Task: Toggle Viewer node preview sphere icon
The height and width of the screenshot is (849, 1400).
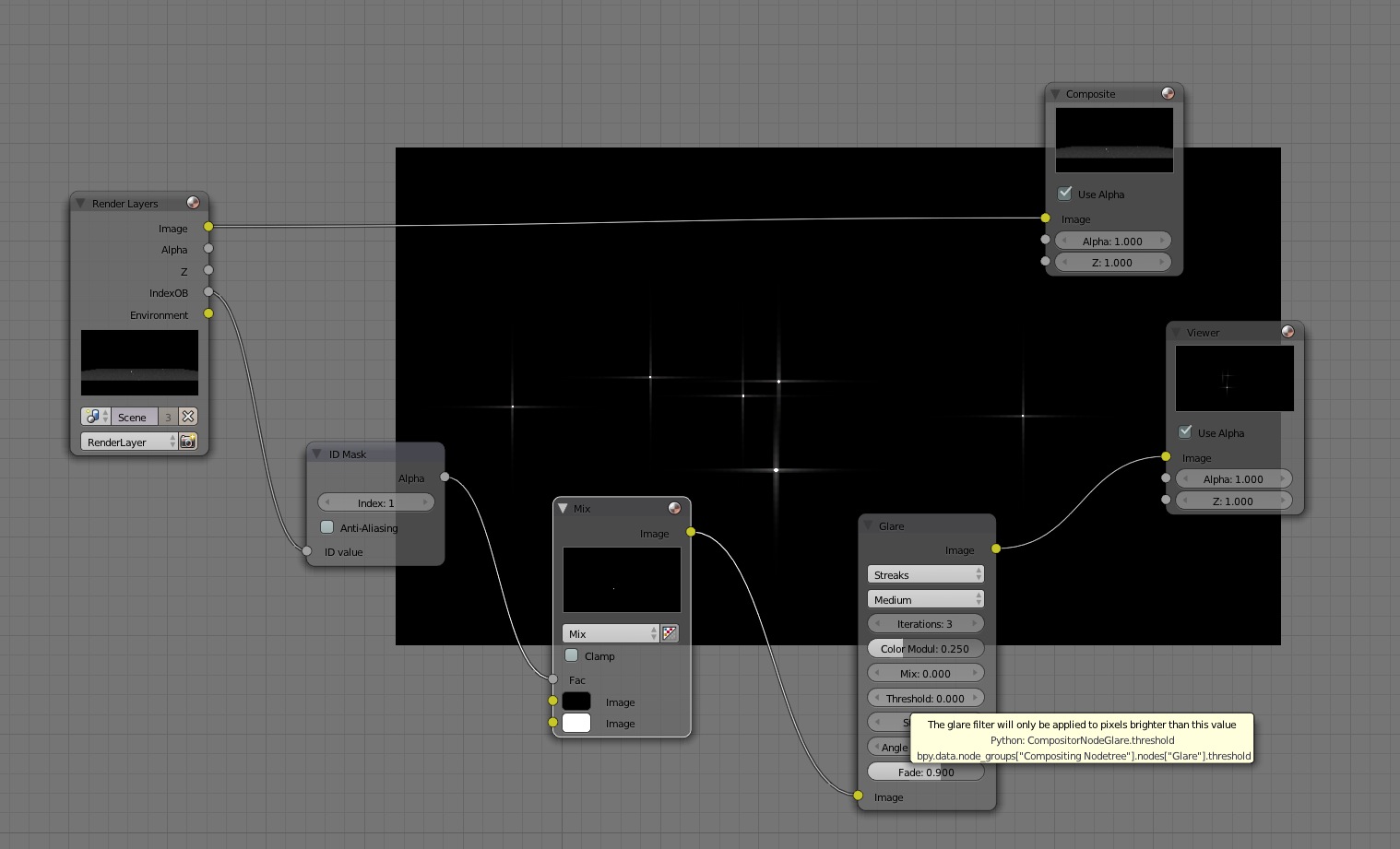Action: (x=1287, y=332)
